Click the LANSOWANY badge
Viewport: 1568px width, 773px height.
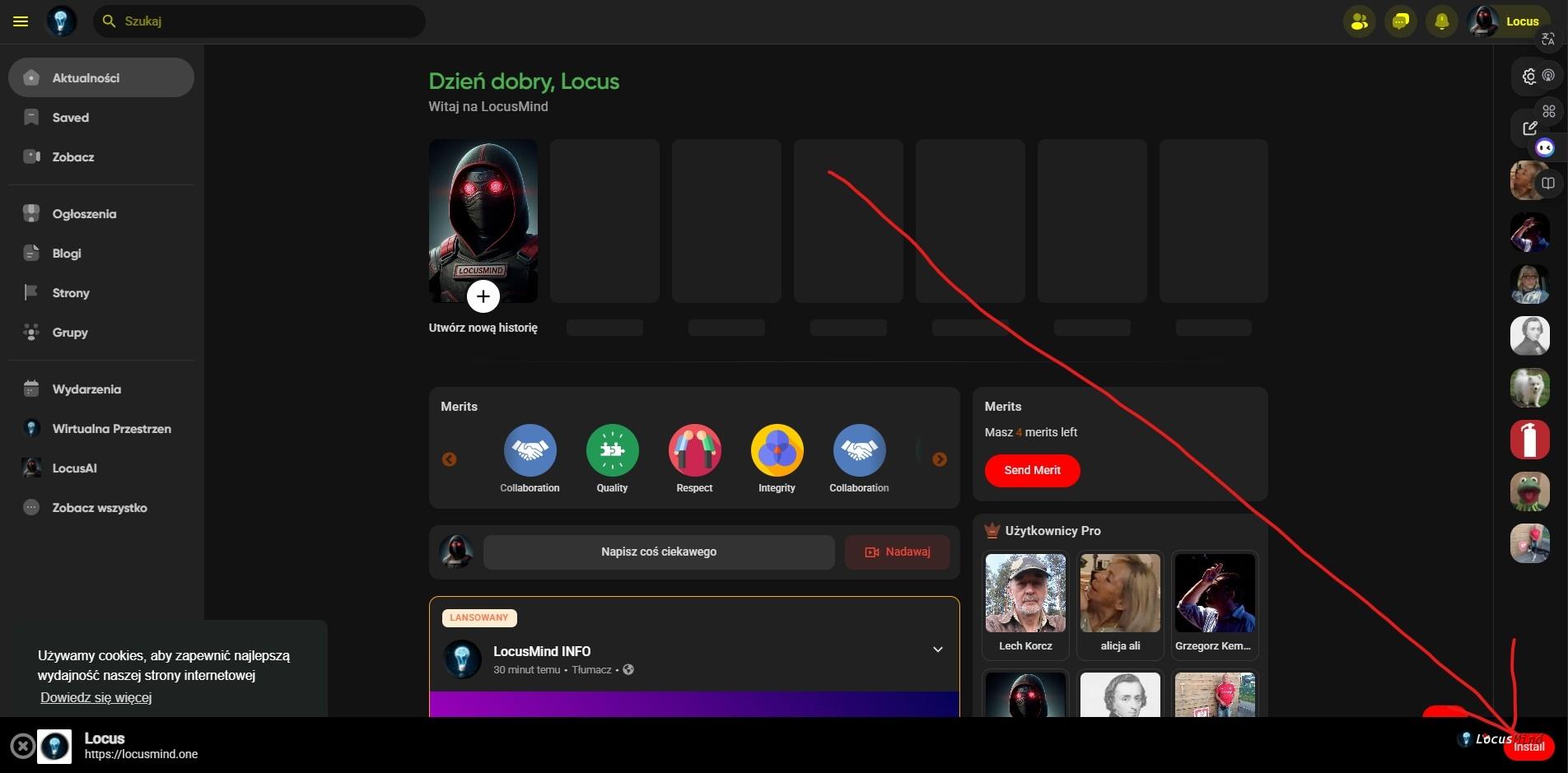click(x=479, y=617)
